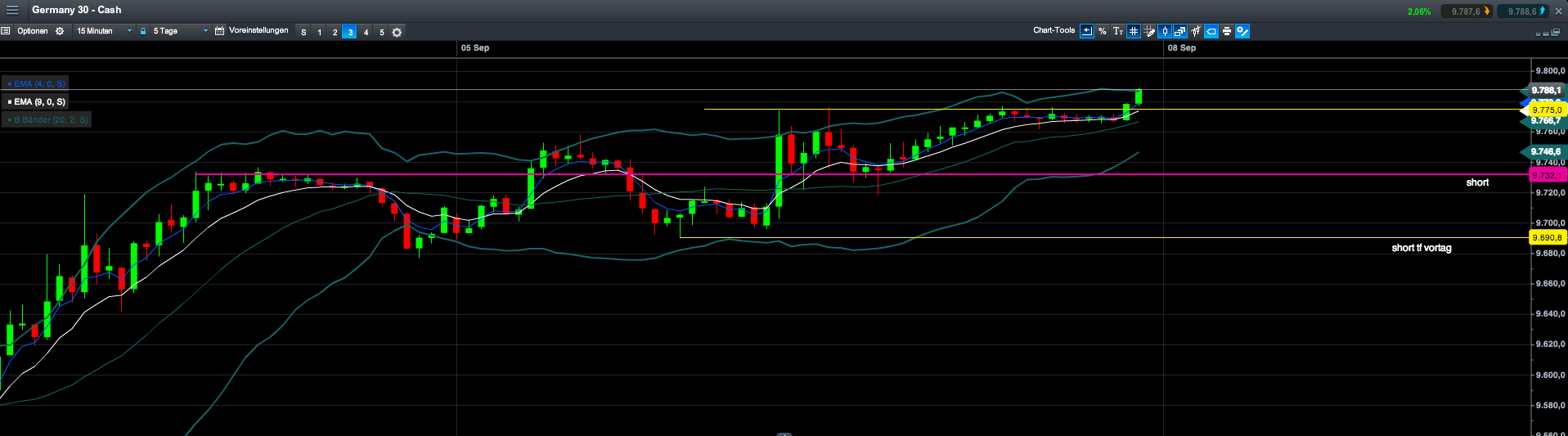
Task: Click the gear icon next to Optionen
Action: pos(60,31)
